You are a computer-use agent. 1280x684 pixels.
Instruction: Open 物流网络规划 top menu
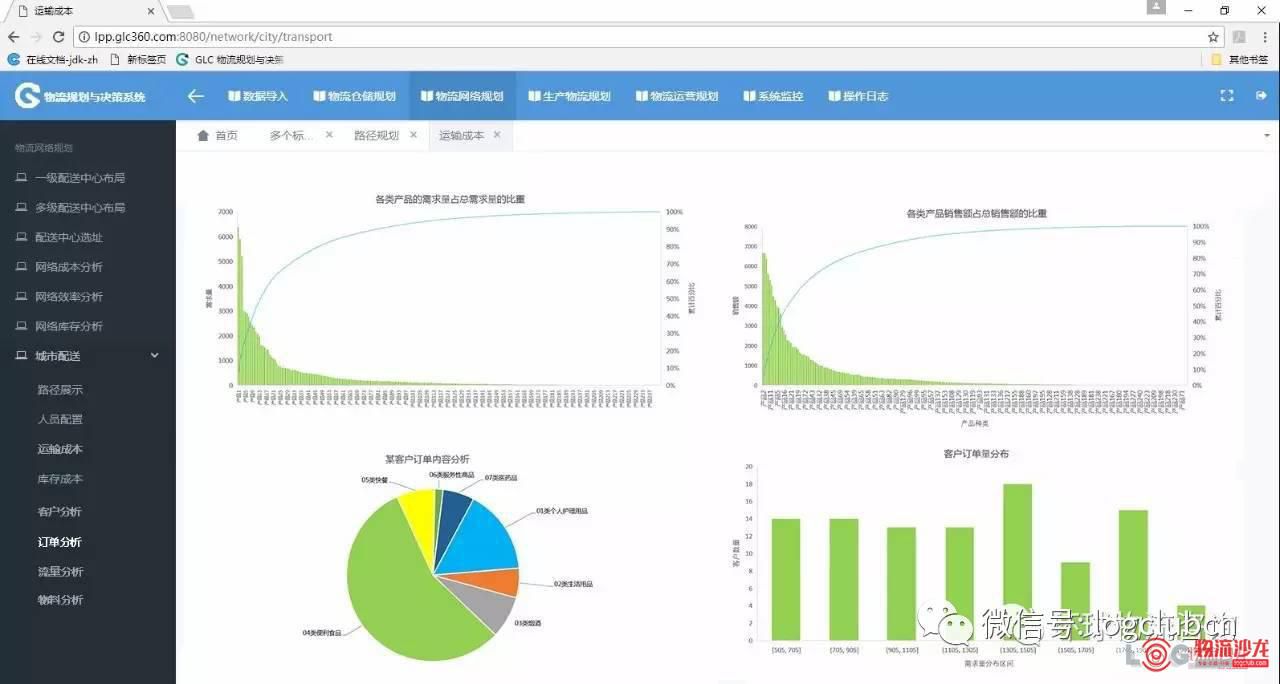pos(462,96)
